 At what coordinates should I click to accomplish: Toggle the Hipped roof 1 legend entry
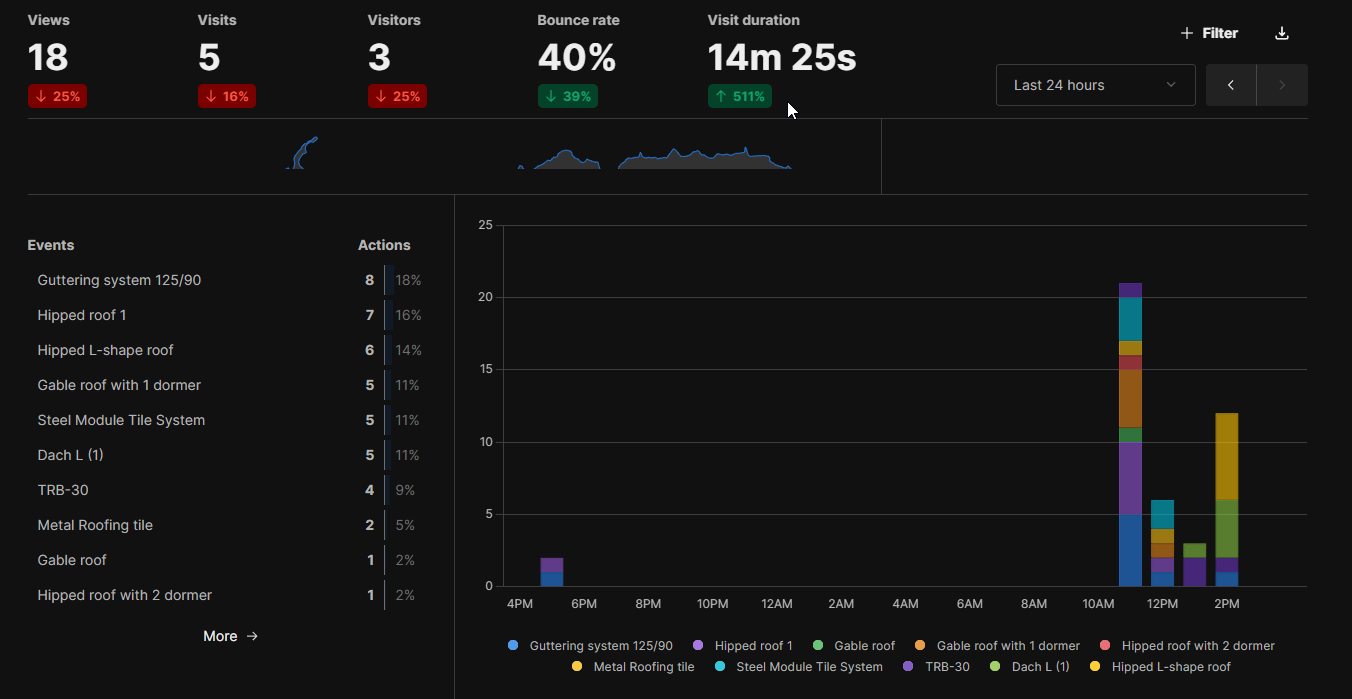(x=742, y=645)
